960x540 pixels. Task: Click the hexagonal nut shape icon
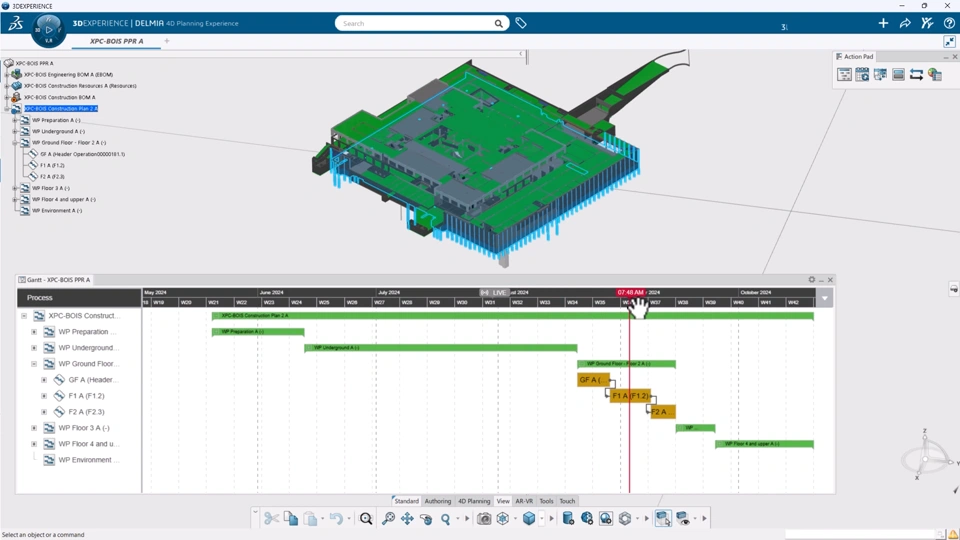point(624,519)
